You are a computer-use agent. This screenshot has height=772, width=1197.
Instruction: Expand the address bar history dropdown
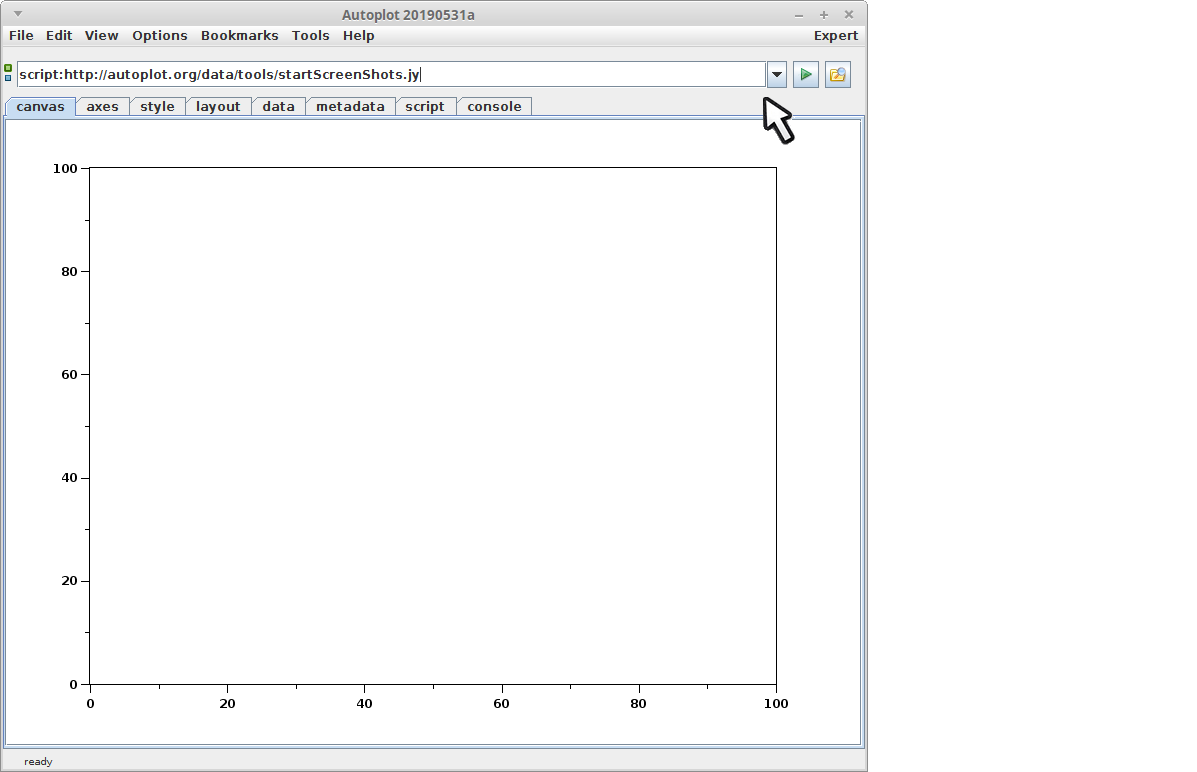coord(776,75)
